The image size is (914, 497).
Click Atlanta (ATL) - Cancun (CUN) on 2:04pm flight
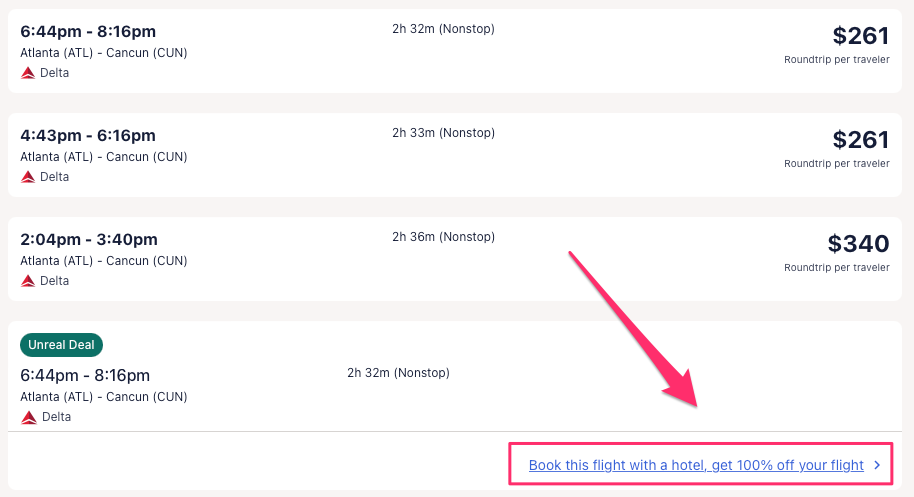click(x=104, y=261)
